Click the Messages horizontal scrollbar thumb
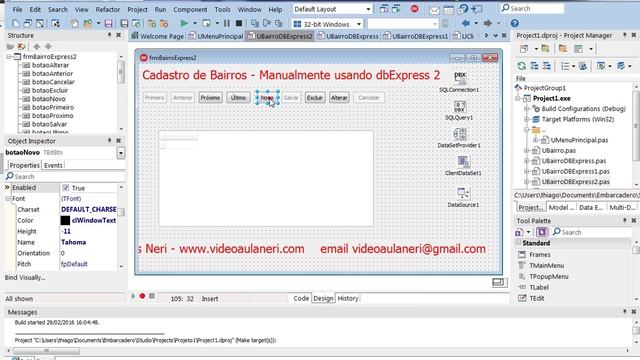Viewport: 640px width, 360px height. coord(46,351)
